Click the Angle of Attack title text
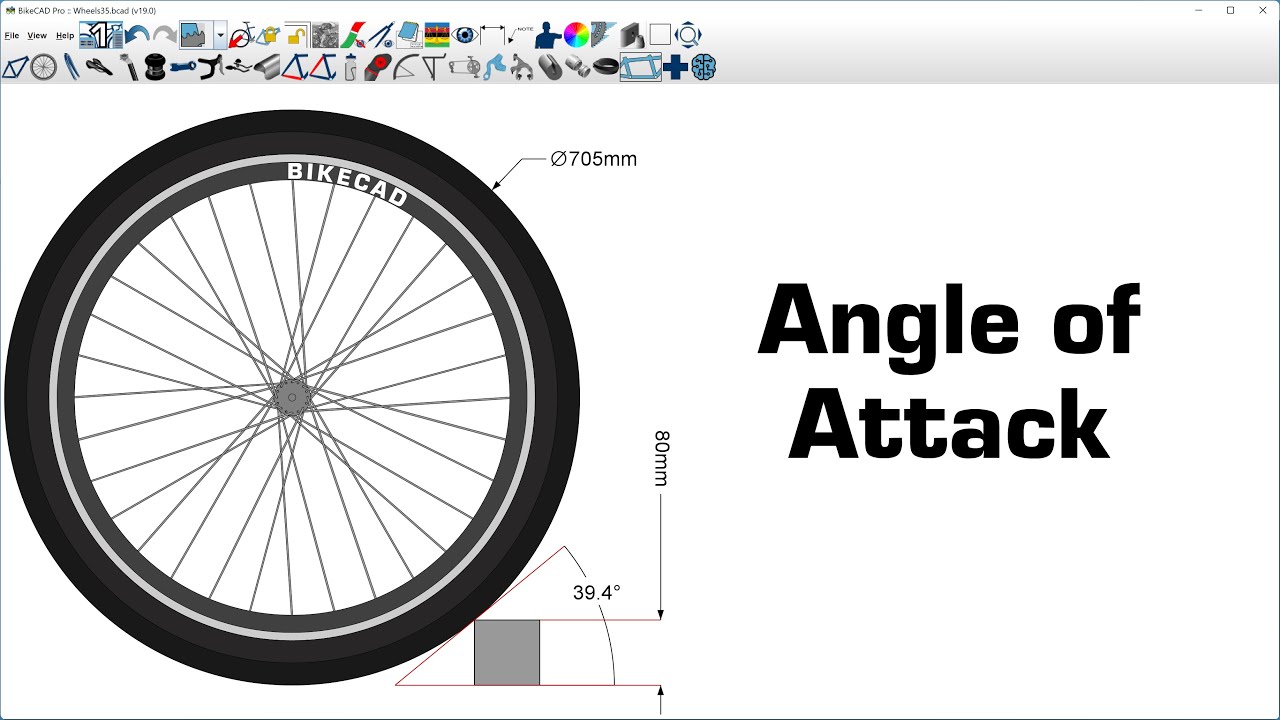Viewport: 1280px width, 720px height. pyautogui.click(x=949, y=371)
